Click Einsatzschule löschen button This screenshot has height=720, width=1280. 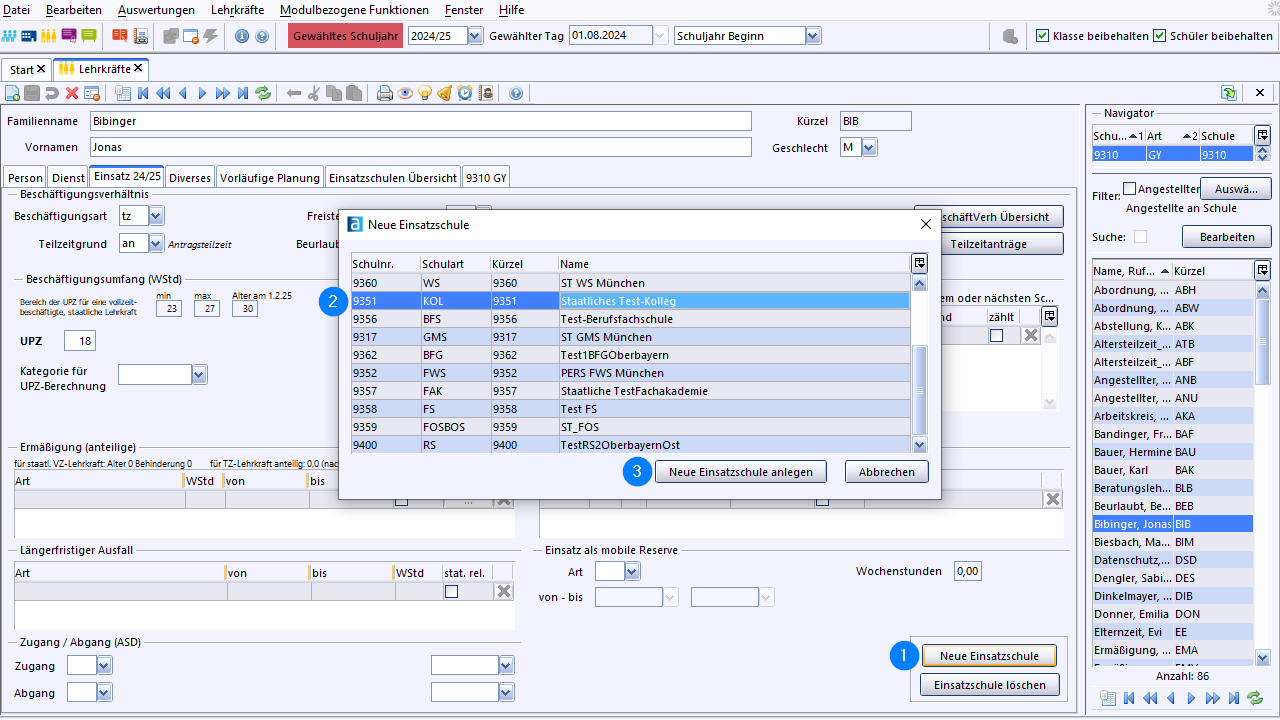pos(989,685)
